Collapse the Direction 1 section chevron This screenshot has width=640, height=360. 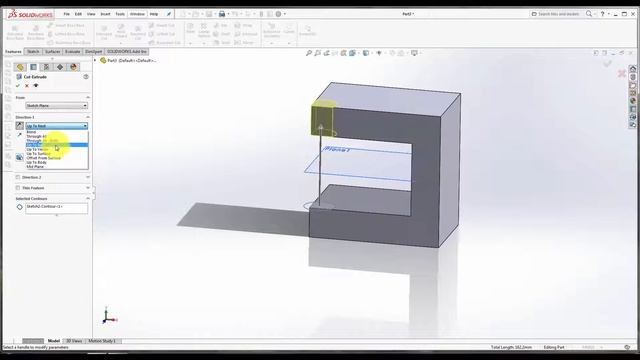point(88,117)
